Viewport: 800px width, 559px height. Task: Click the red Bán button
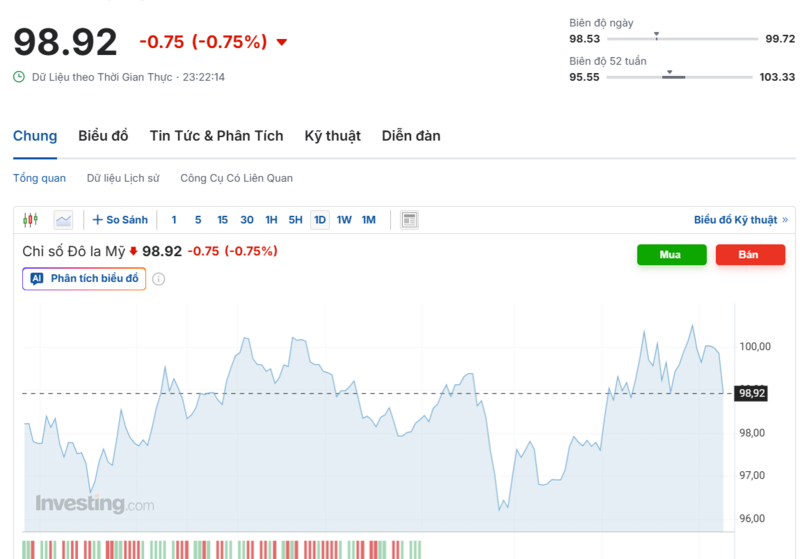[750, 255]
